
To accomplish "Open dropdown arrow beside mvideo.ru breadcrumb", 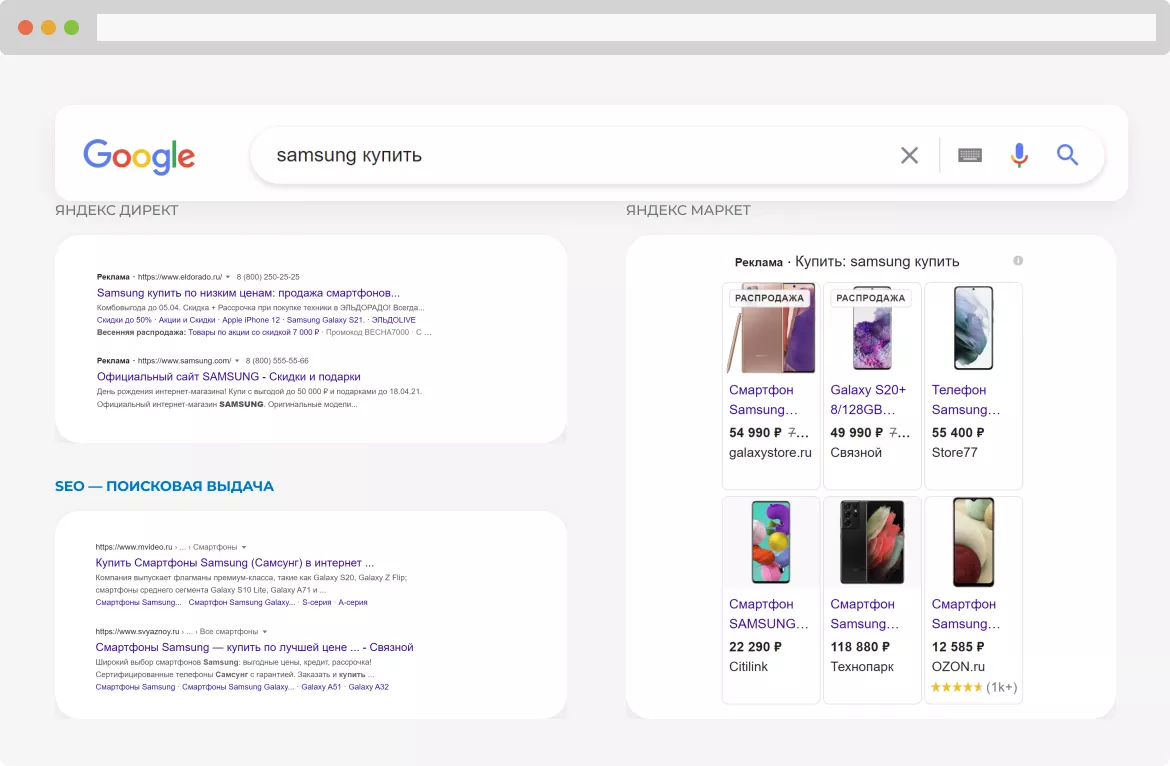I will pyautogui.click(x=244, y=548).
